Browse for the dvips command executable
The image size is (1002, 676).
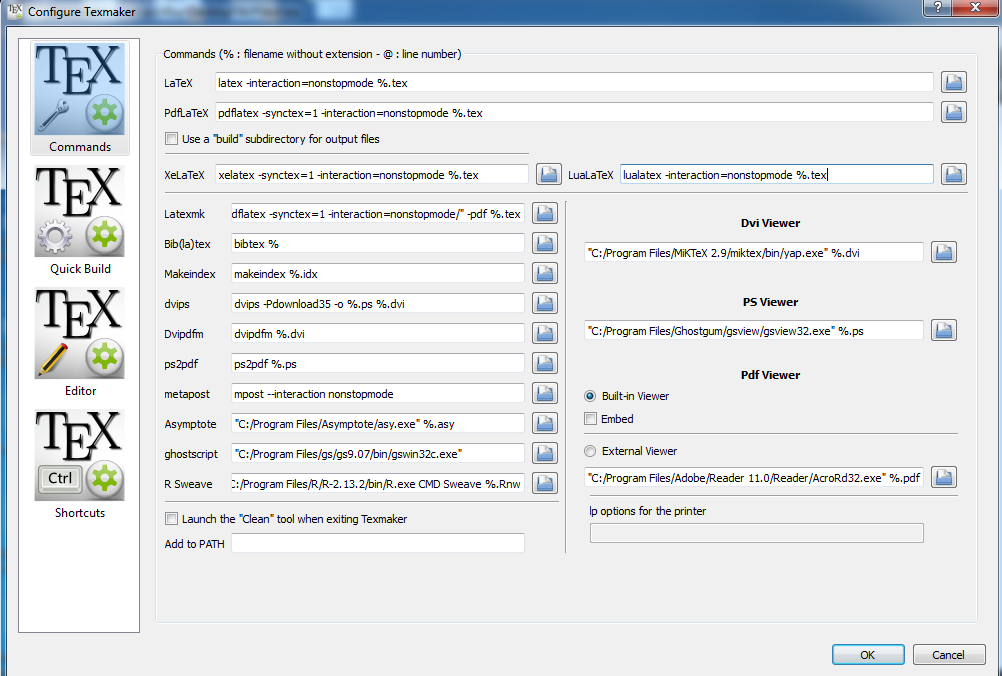tap(544, 303)
